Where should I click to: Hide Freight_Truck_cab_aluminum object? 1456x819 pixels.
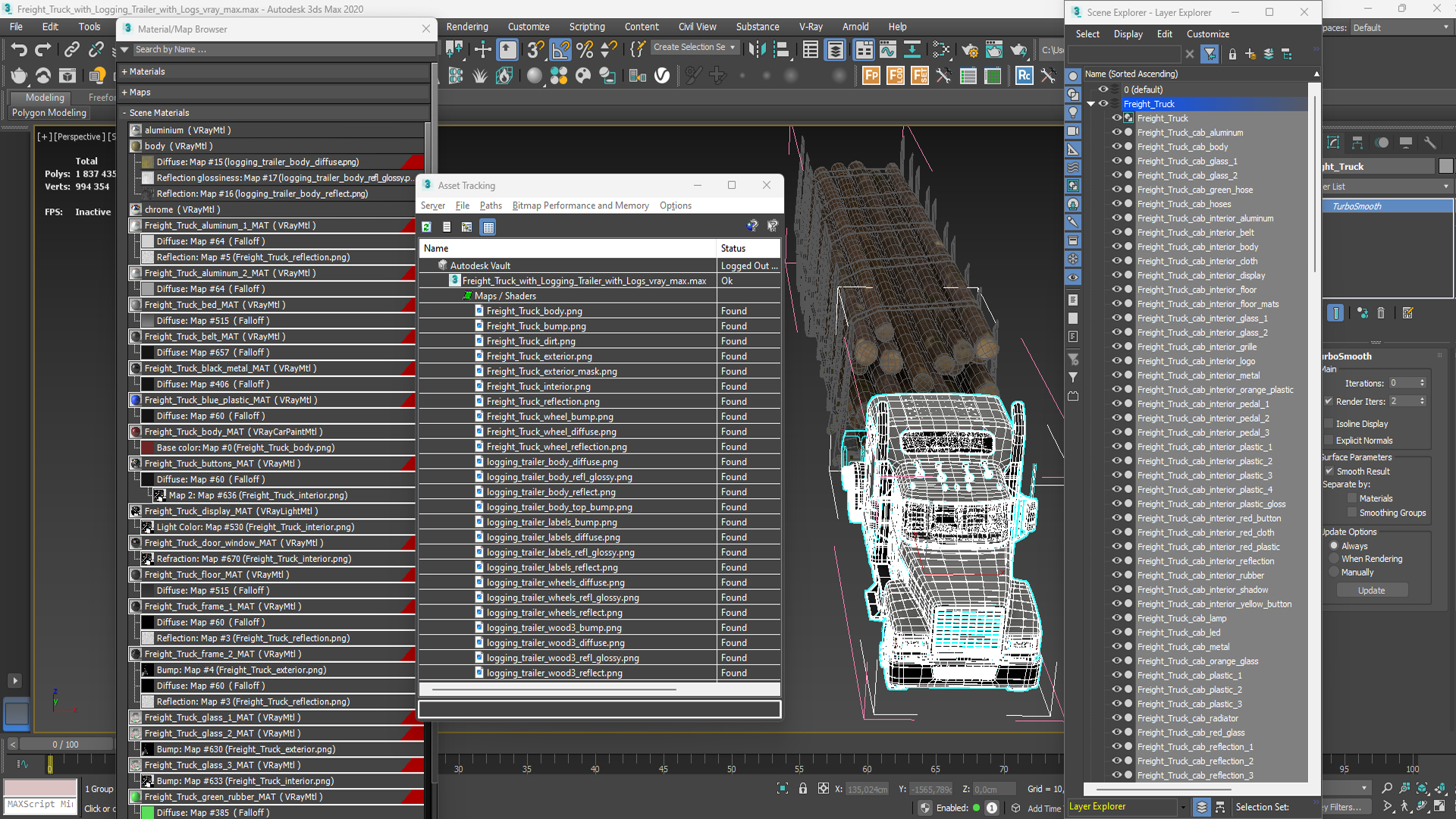tap(1116, 132)
